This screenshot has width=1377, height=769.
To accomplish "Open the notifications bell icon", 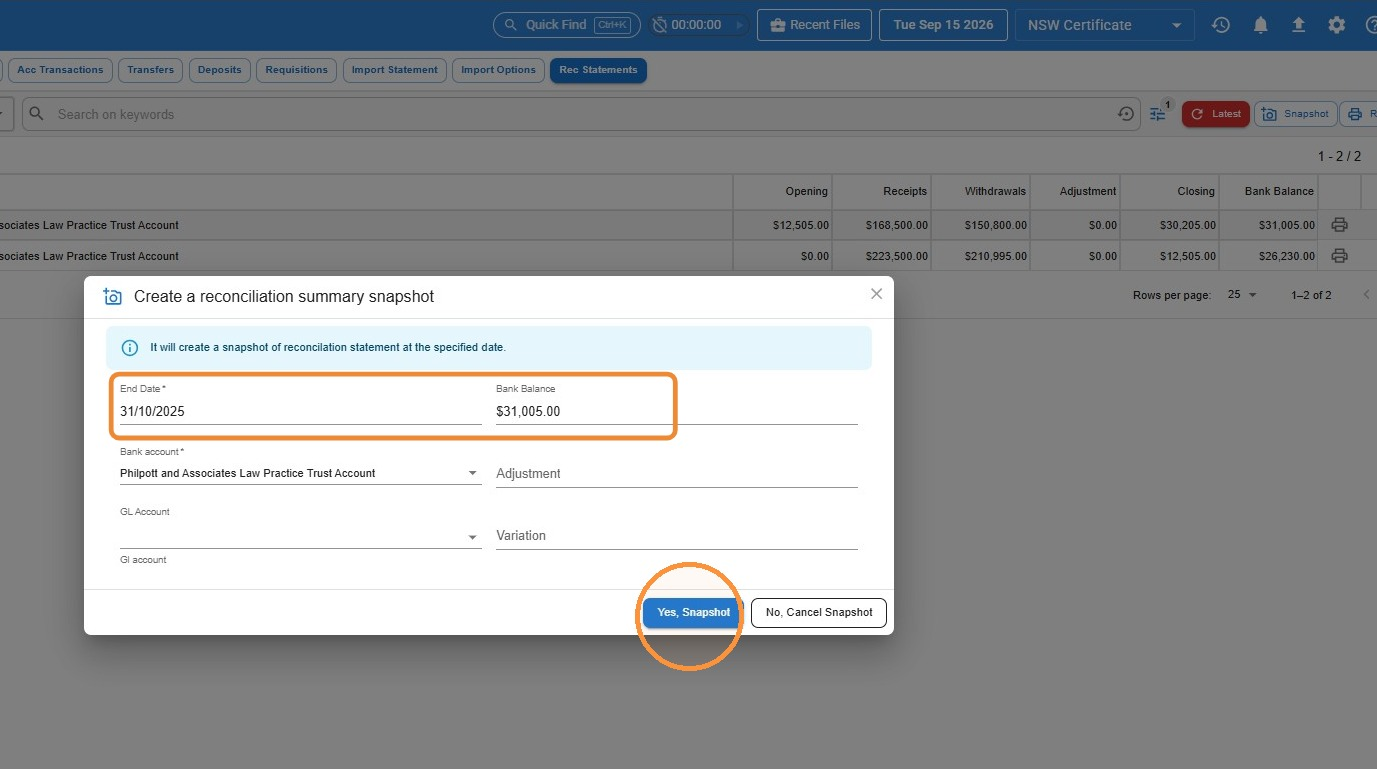I will tap(1261, 25).
